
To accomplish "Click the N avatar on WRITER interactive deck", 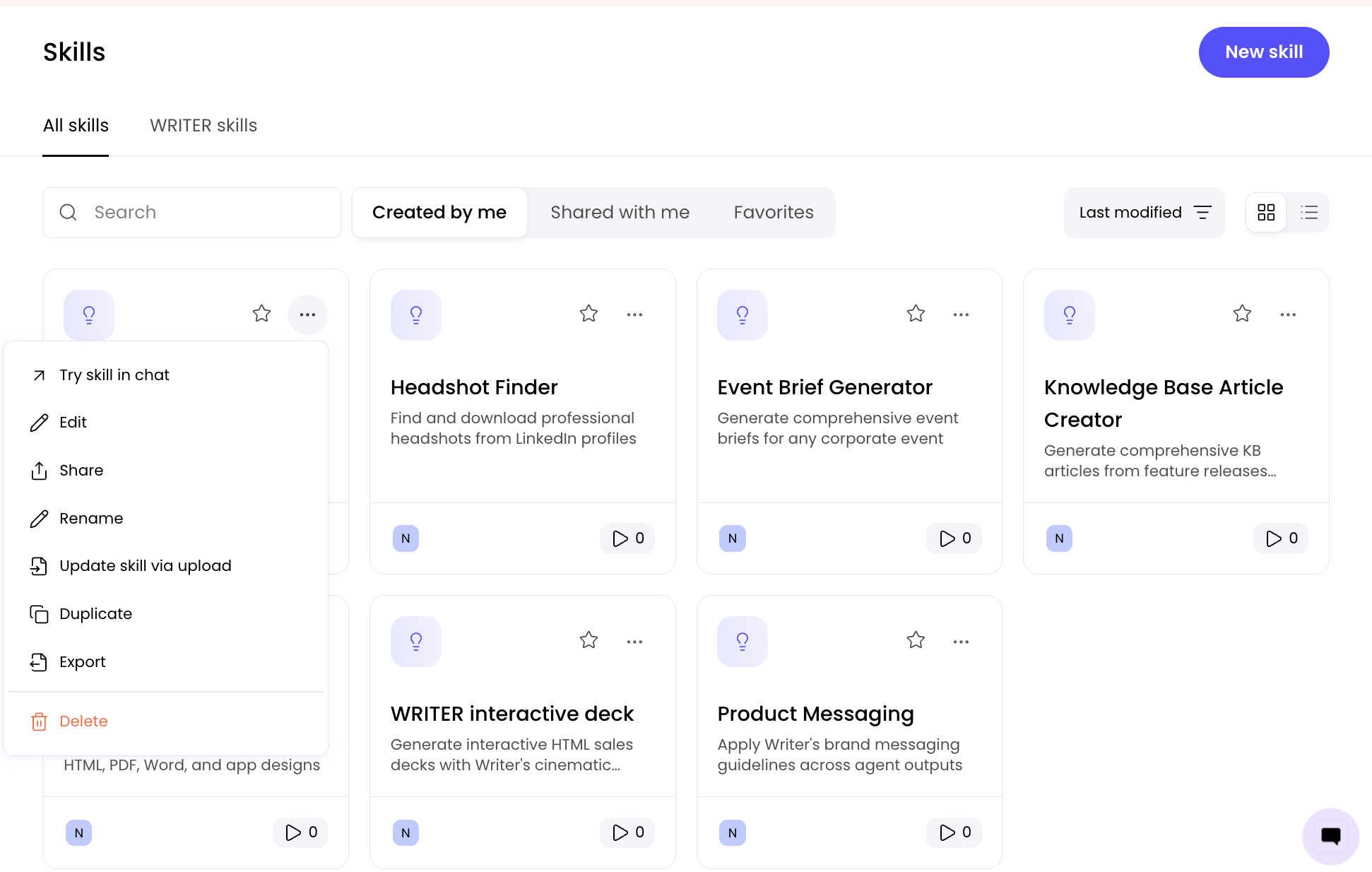I will point(406,832).
